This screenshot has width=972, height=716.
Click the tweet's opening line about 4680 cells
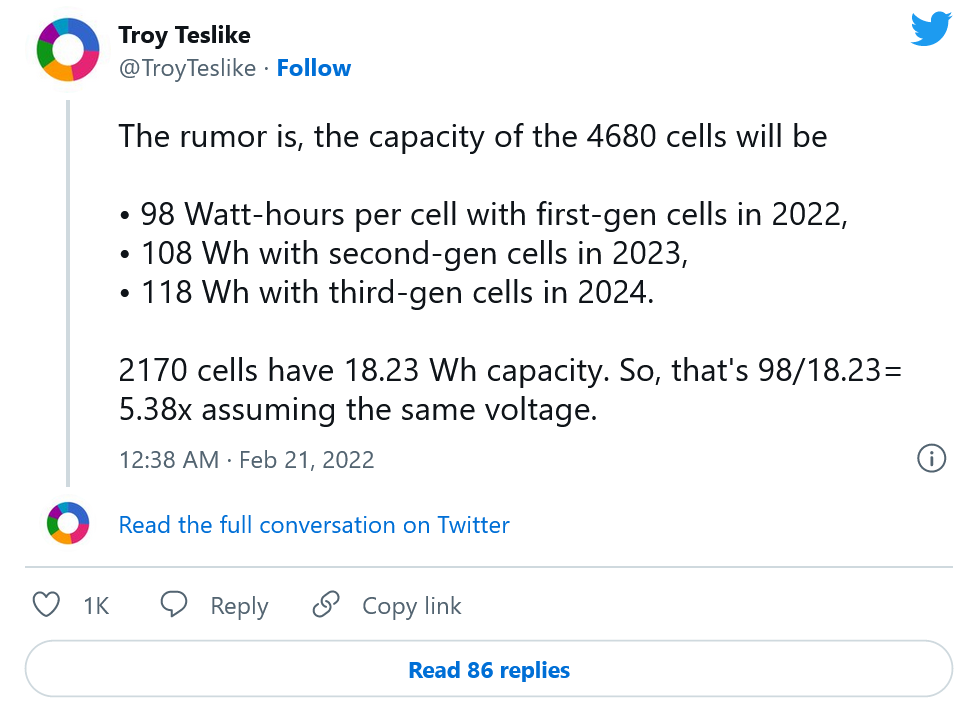[472, 136]
